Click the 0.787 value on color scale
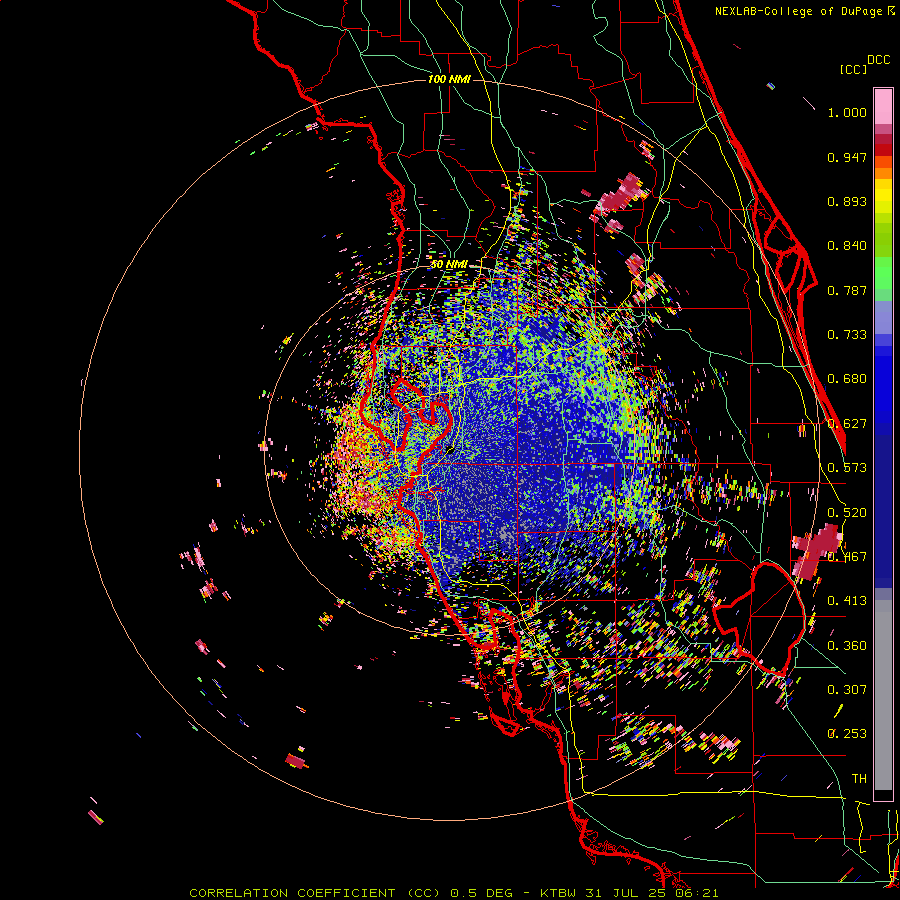 (x=847, y=290)
